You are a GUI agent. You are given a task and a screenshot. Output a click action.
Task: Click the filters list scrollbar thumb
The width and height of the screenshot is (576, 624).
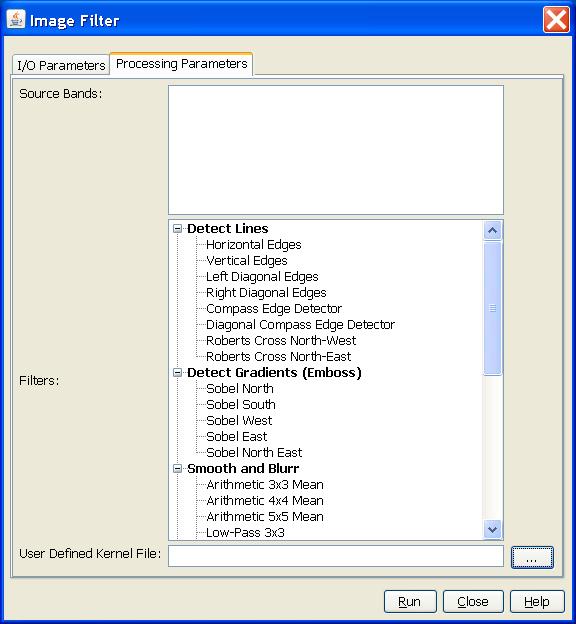pyautogui.click(x=492, y=308)
